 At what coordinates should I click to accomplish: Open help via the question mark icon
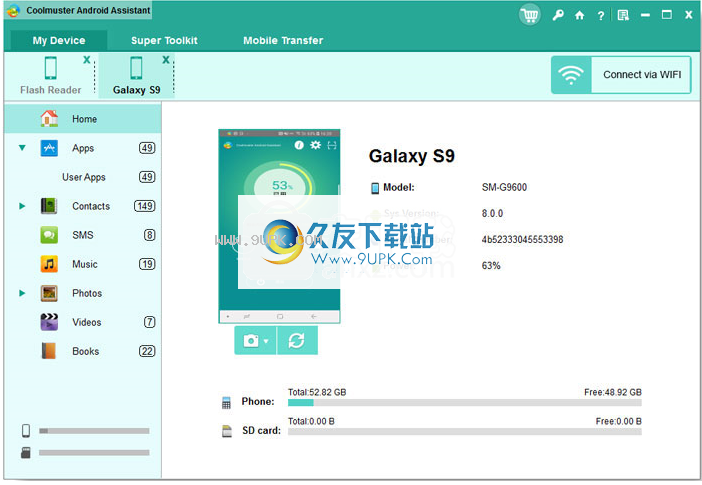(x=601, y=16)
